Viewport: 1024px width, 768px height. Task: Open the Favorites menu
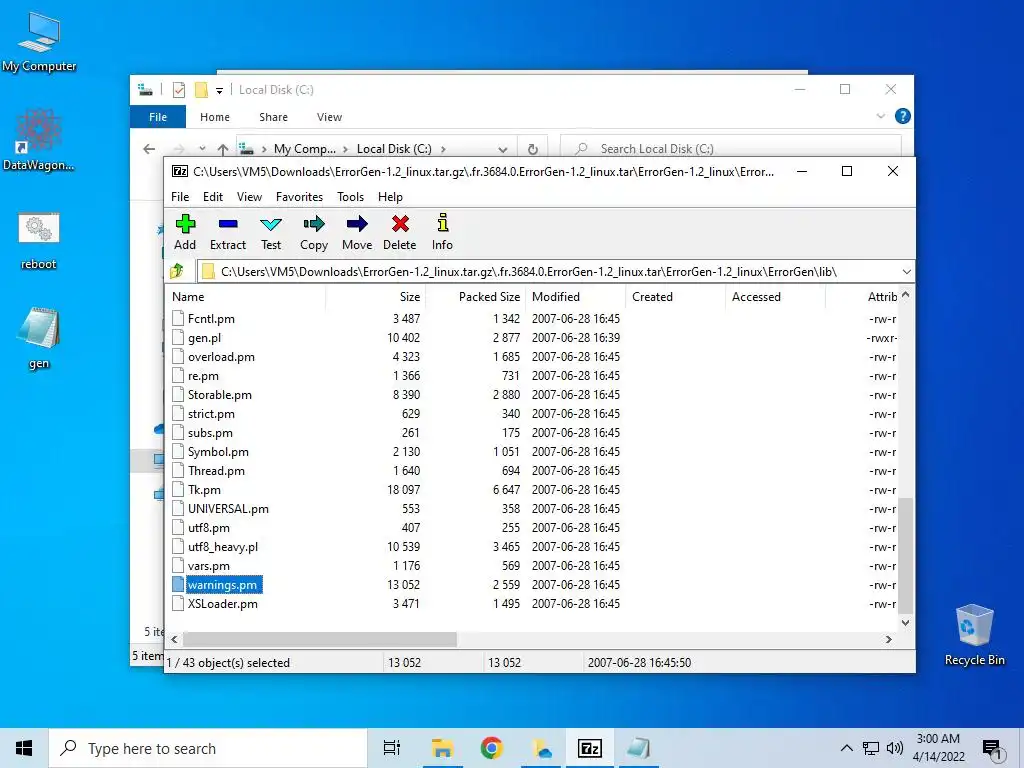tap(299, 197)
